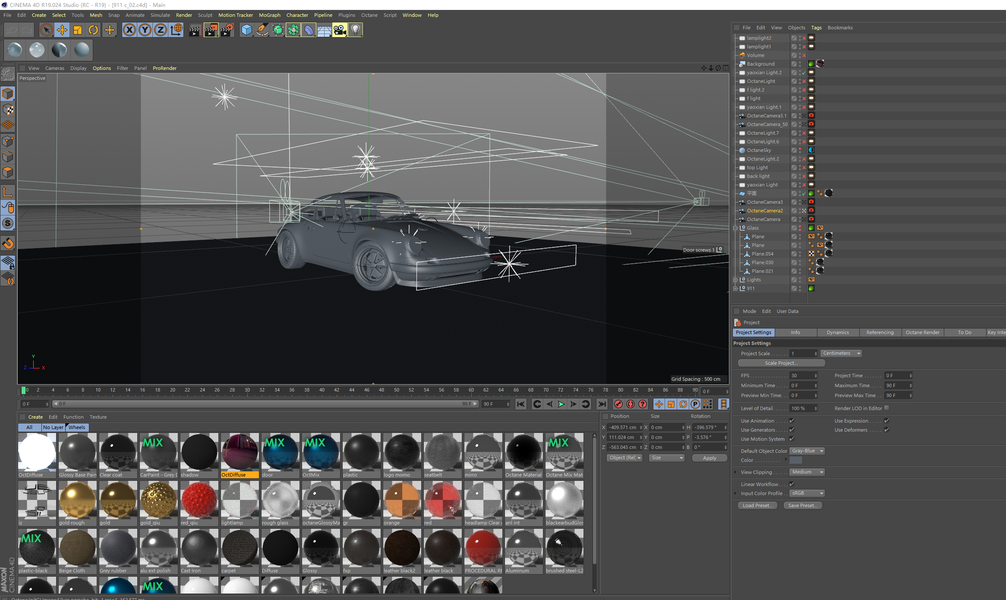1006x600 pixels.
Task: Activate the Move tool
Action: pyautogui.click(x=62, y=30)
